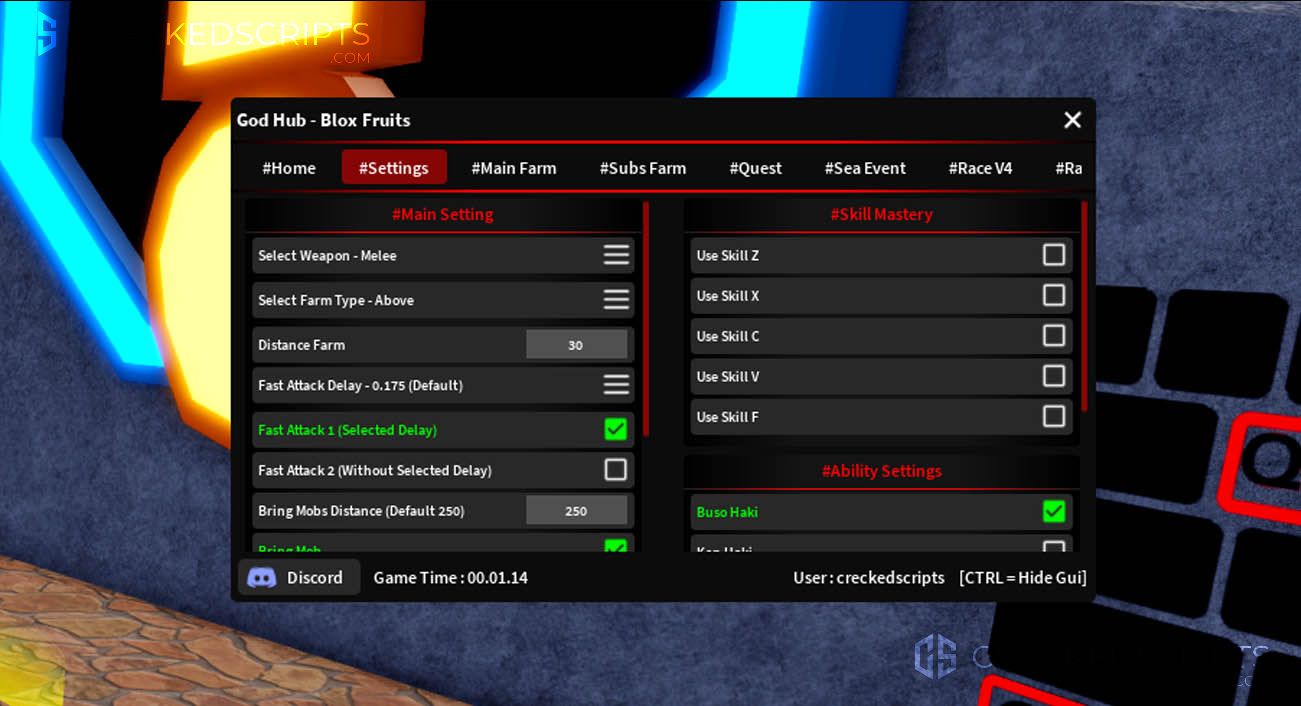The width and height of the screenshot is (1301, 706).
Task: Enable Use Skill F
Action: (1054, 416)
